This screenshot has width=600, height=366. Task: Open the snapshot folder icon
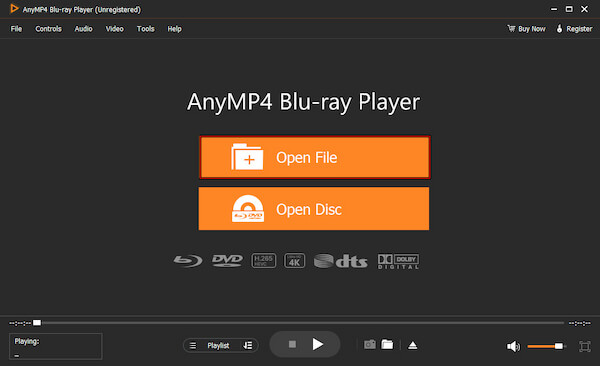pos(387,345)
